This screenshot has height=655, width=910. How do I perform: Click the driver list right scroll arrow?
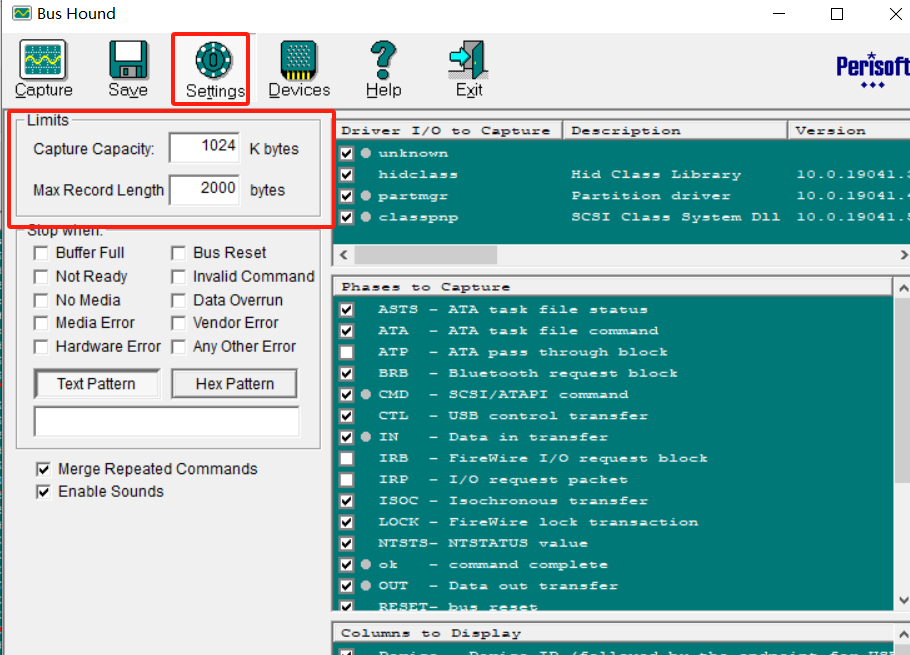(903, 255)
